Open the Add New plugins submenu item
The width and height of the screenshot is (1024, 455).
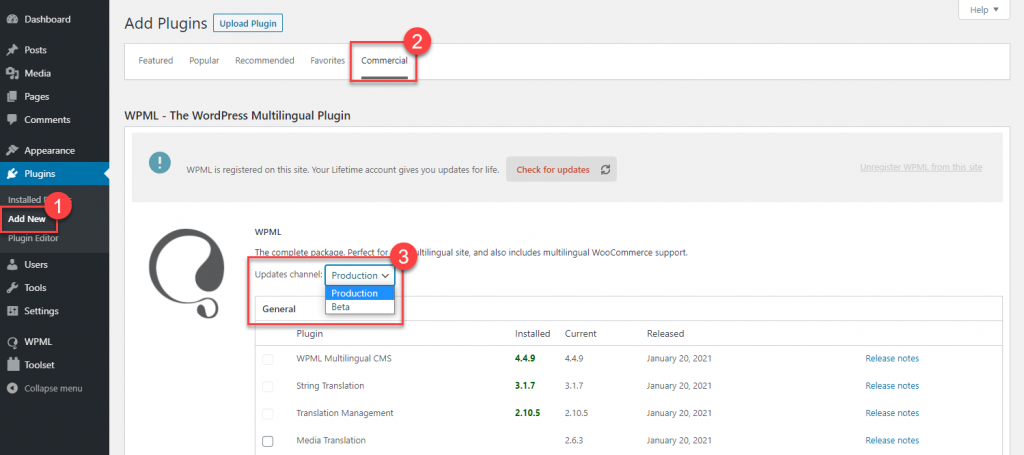point(27,219)
